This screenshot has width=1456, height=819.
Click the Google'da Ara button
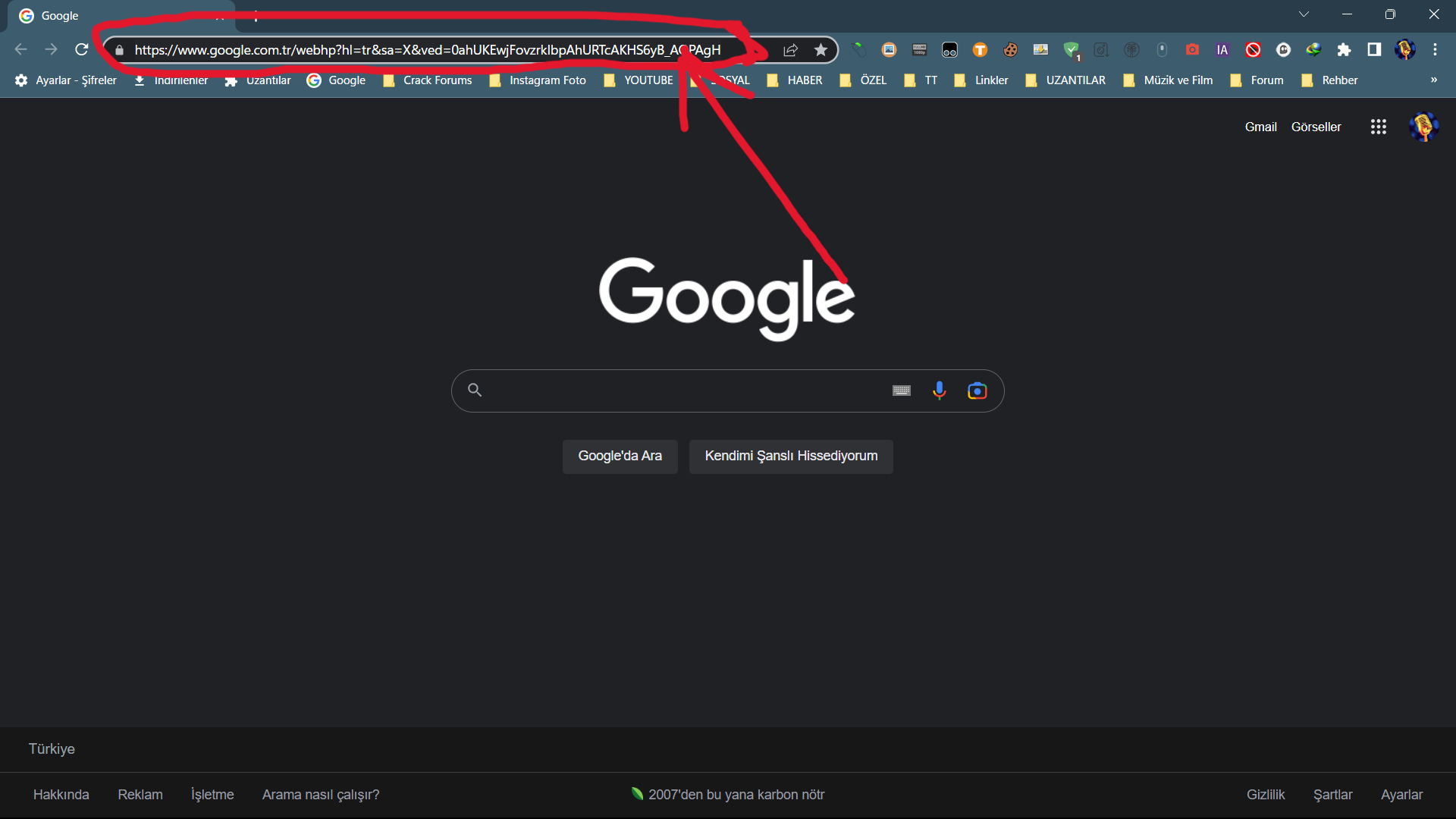(x=620, y=457)
